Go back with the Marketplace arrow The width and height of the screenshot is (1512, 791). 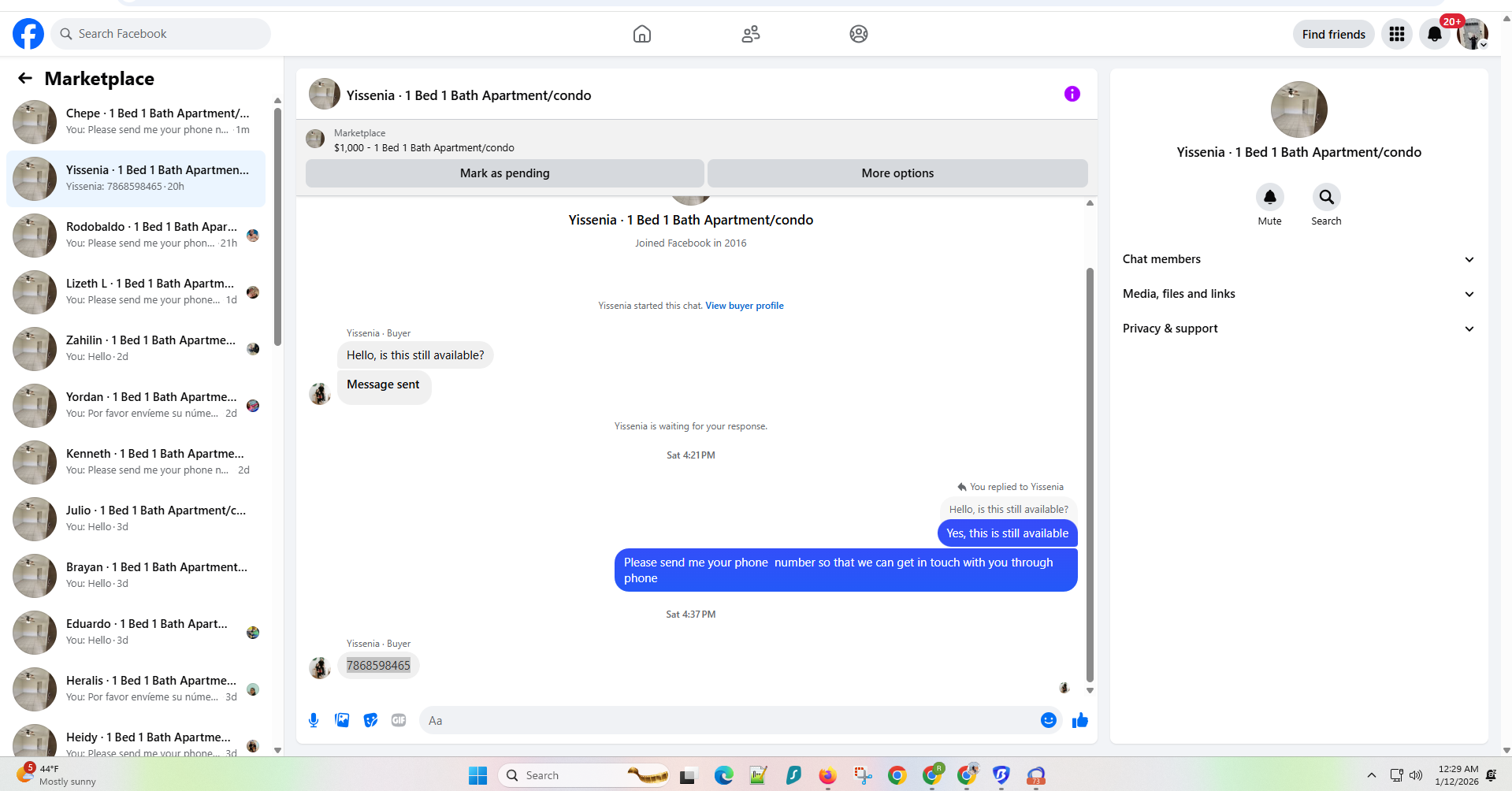(x=25, y=78)
